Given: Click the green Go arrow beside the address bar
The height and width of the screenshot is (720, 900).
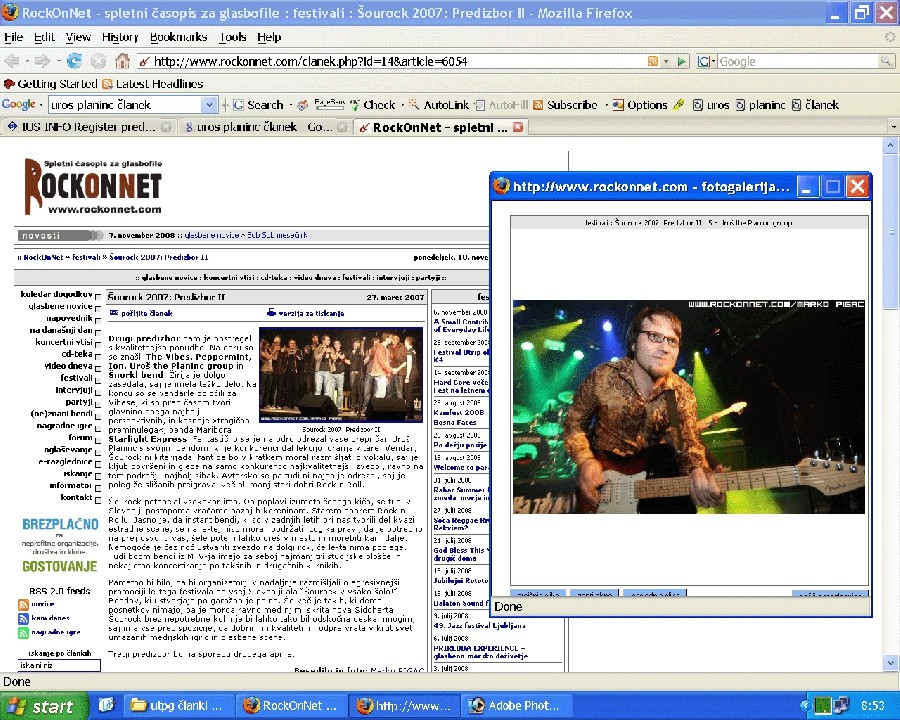Looking at the screenshot, I should click(x=682, y=61).
